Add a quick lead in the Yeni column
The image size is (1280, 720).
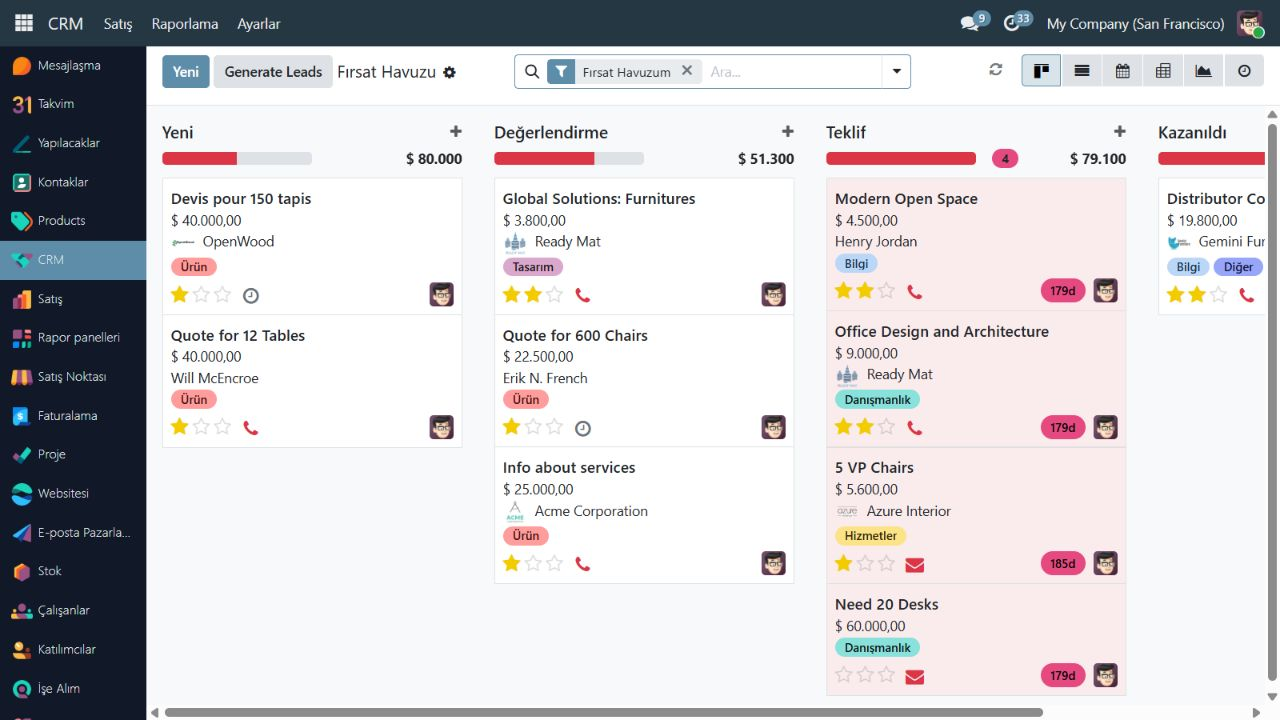point(456,132)
